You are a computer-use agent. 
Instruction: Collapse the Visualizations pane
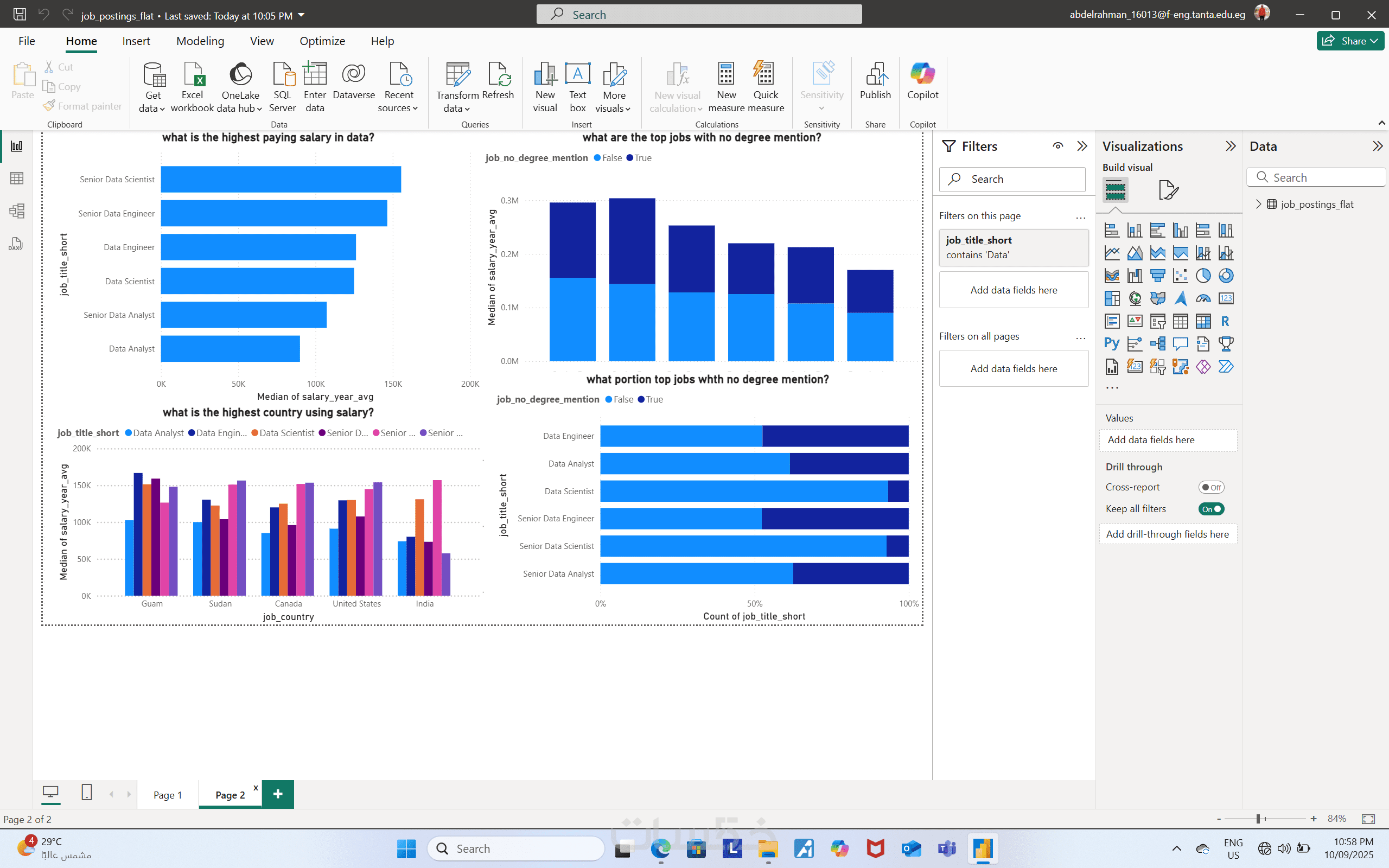(x=1230, y=146)
